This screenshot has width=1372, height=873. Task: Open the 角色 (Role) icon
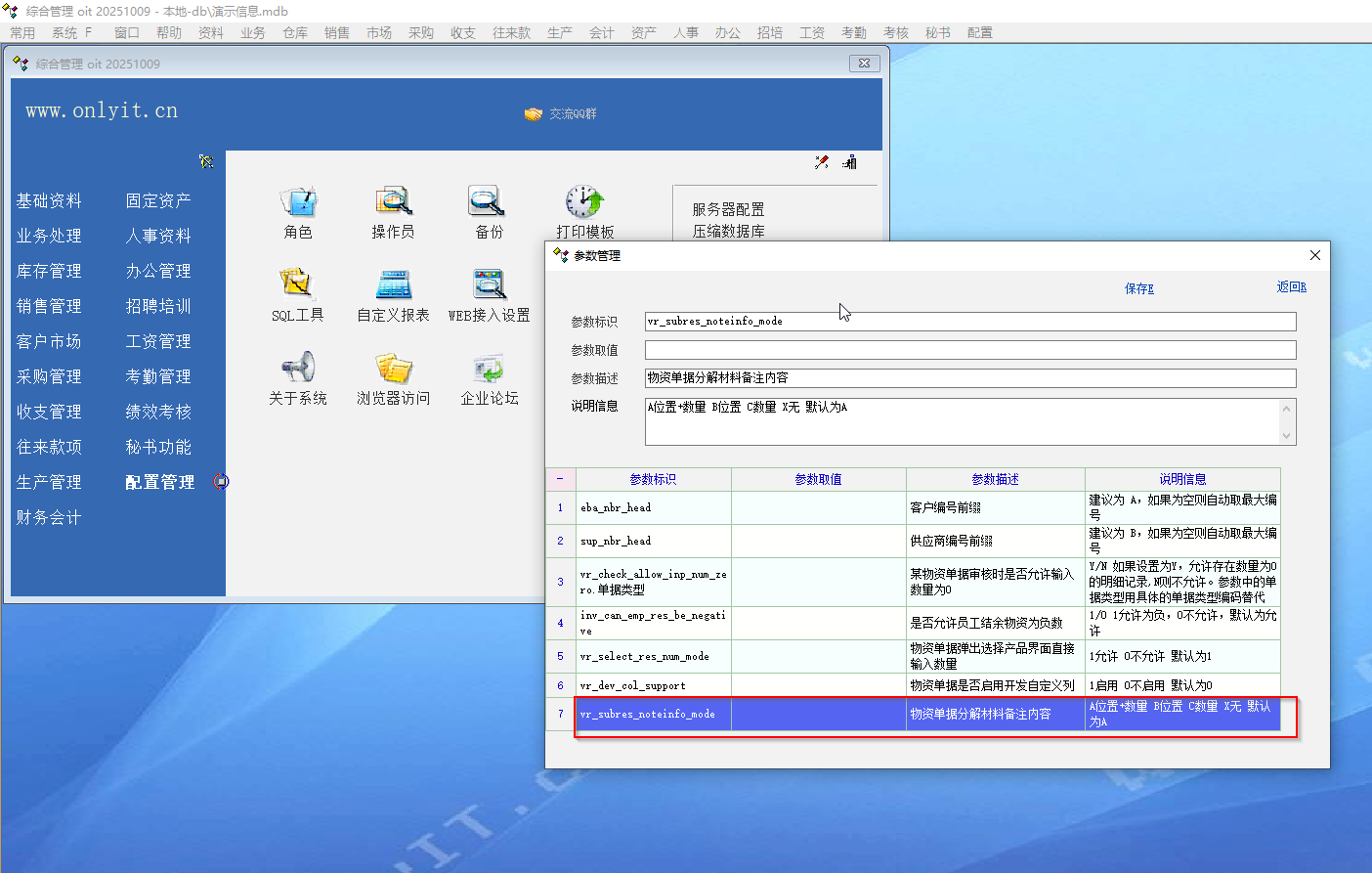pyautogui.click(x=298, y=202)
